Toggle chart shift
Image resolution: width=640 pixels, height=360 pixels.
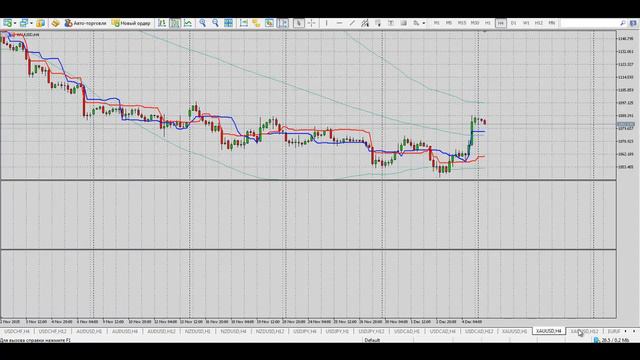click(256, 23)
